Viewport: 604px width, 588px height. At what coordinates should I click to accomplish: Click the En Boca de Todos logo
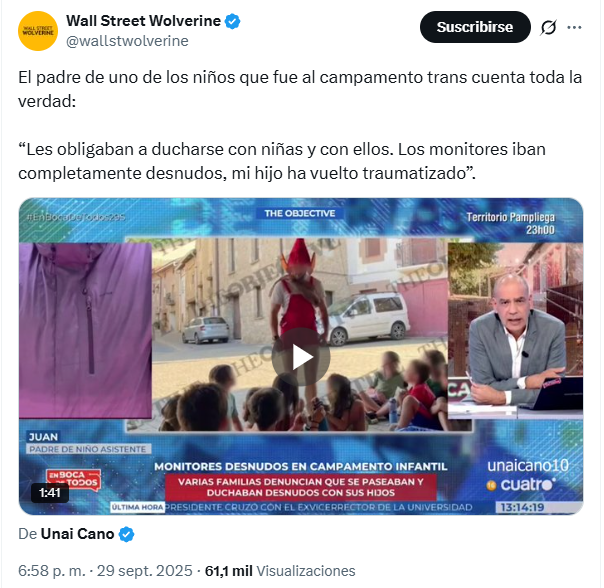[74, 479]
